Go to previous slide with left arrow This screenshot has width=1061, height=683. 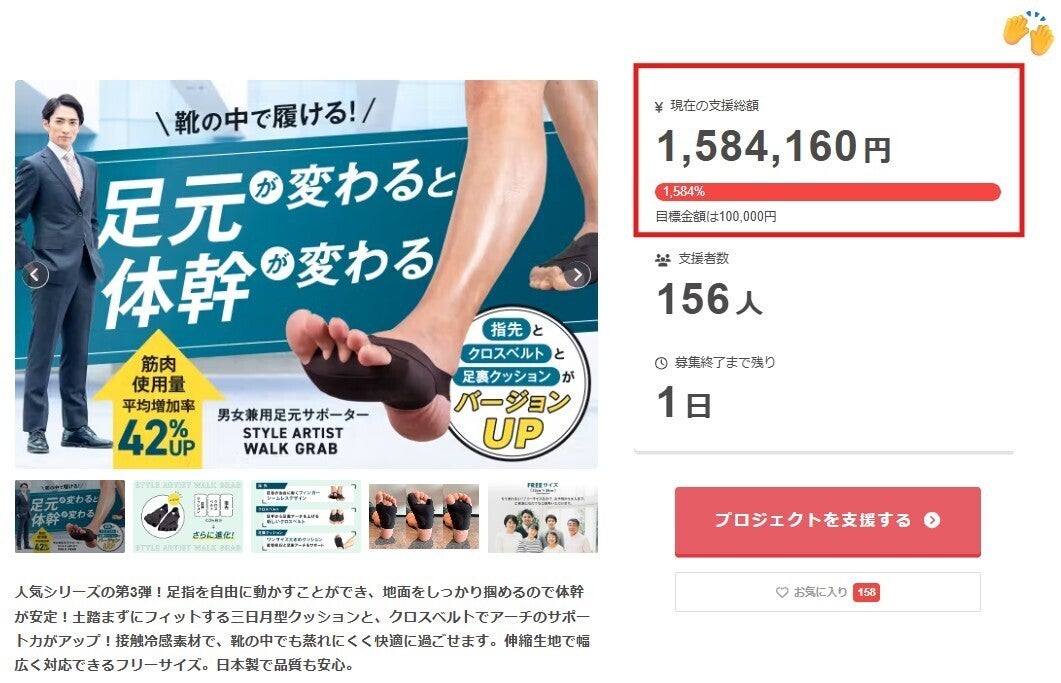point(35,275)
